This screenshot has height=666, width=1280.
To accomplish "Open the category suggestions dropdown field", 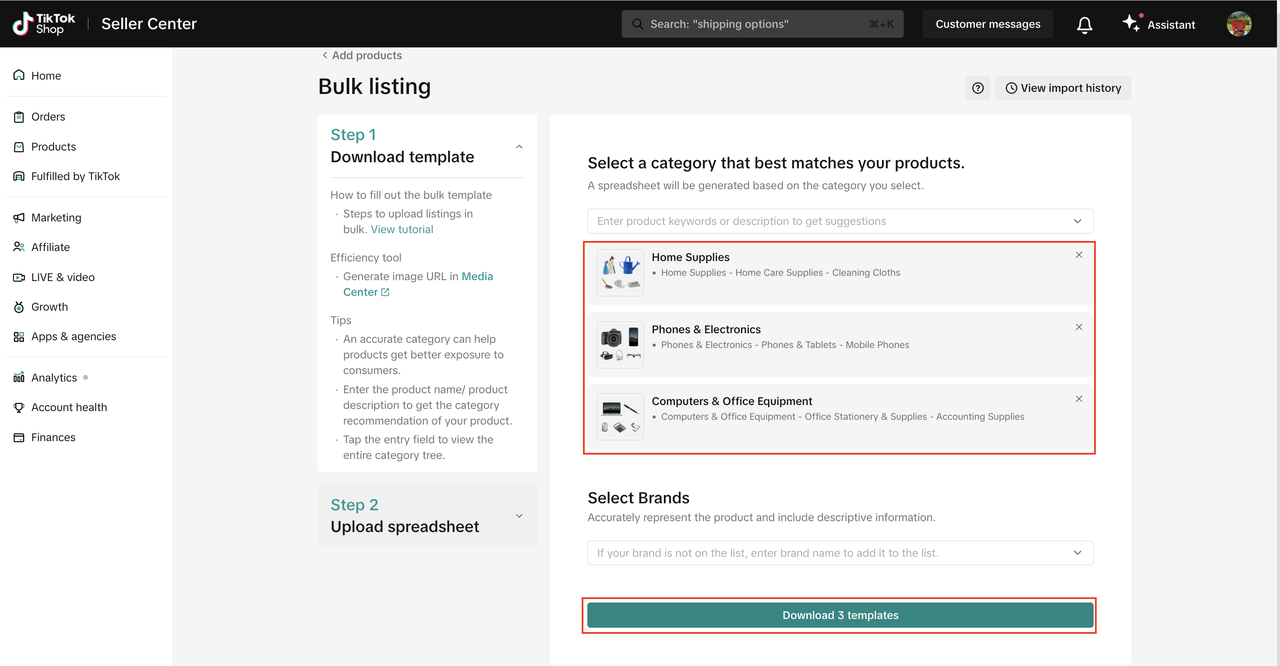I will 840,221.
